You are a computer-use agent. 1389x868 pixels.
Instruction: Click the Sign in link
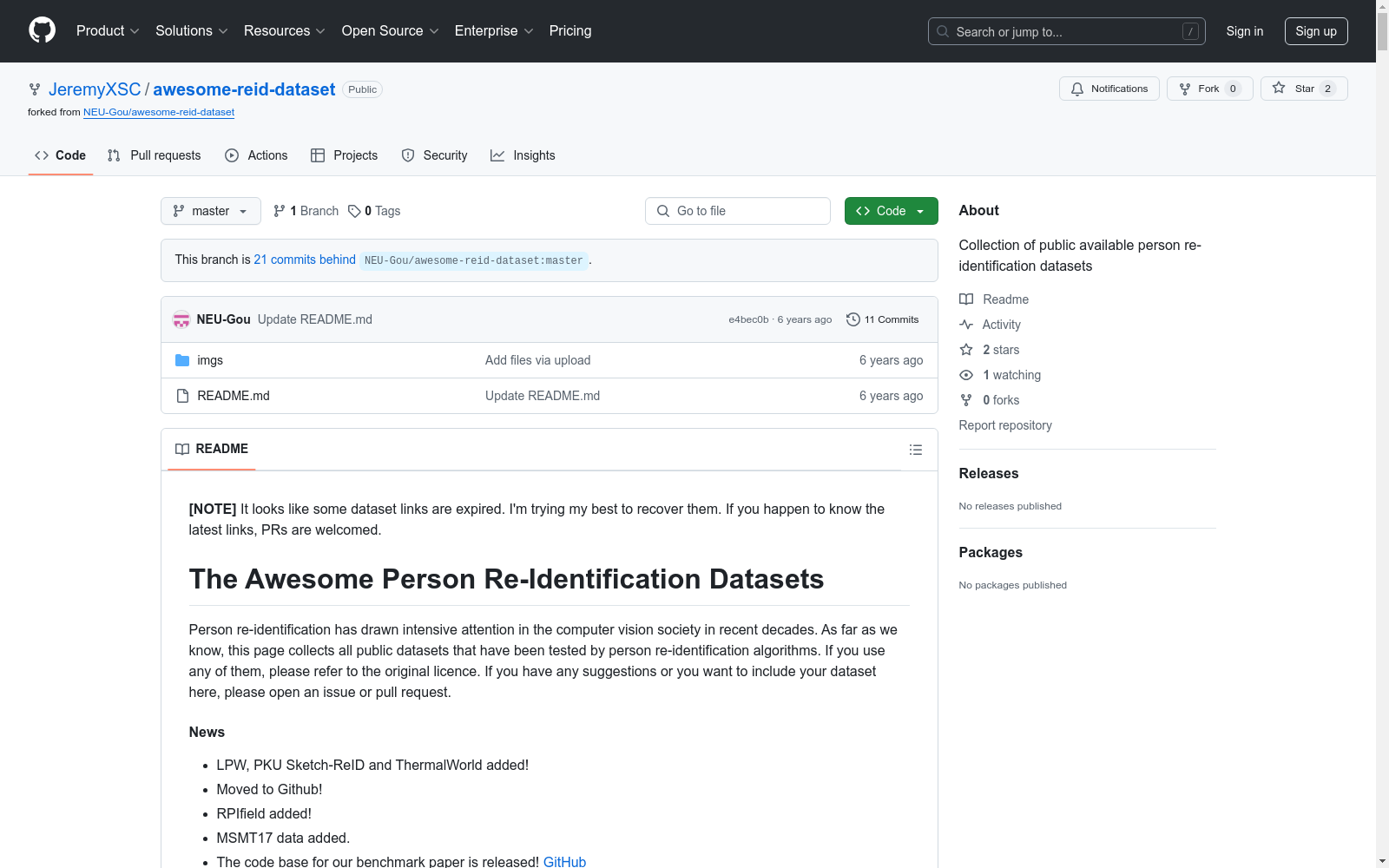[x=1245, y=31]
